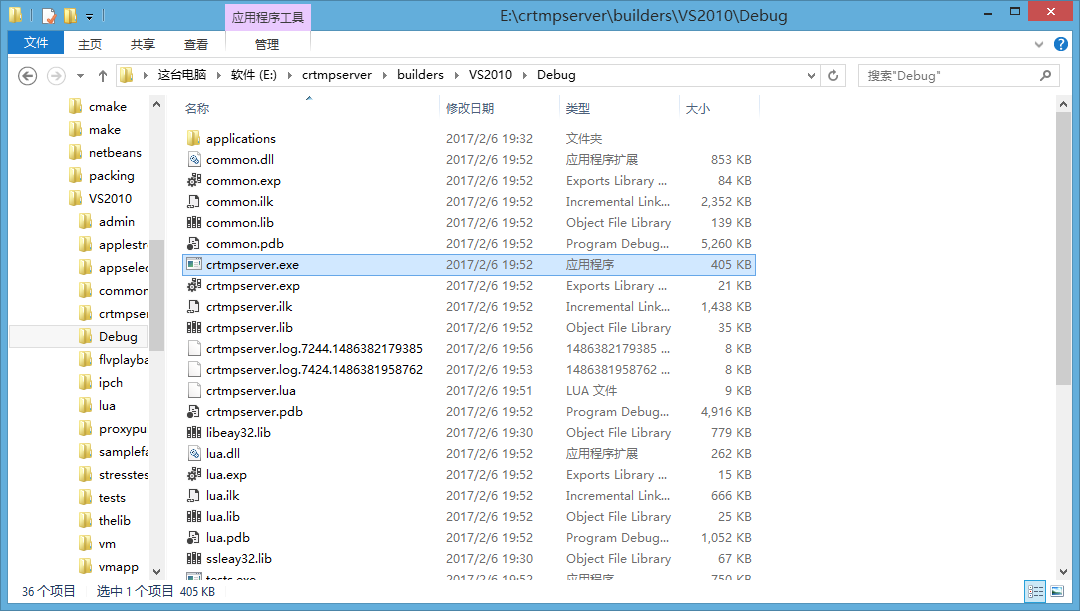Expand the ribbon with the chevron
The image size is (1080, 611).
tap(1039, 44)
